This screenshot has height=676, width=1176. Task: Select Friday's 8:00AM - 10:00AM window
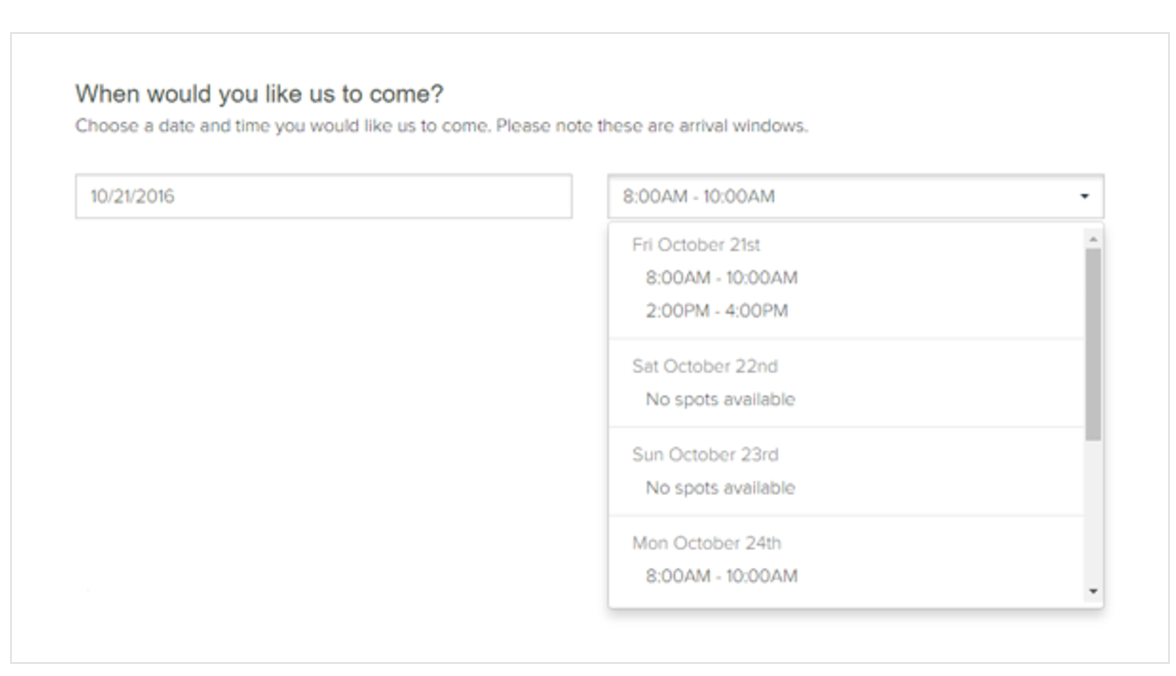pyautogui.click(x=722, y=277)
